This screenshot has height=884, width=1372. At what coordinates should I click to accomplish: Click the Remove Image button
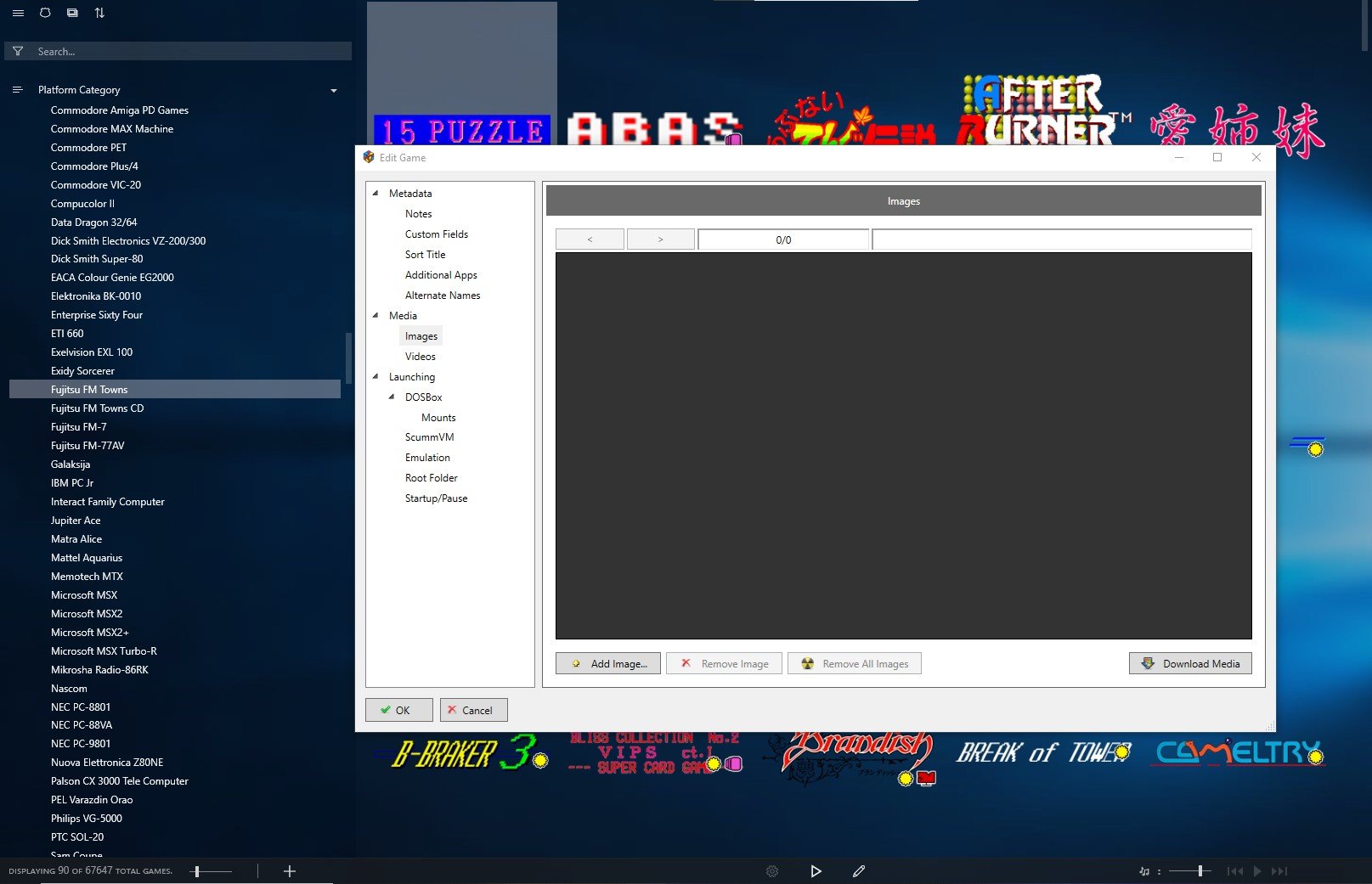[726, 663]
